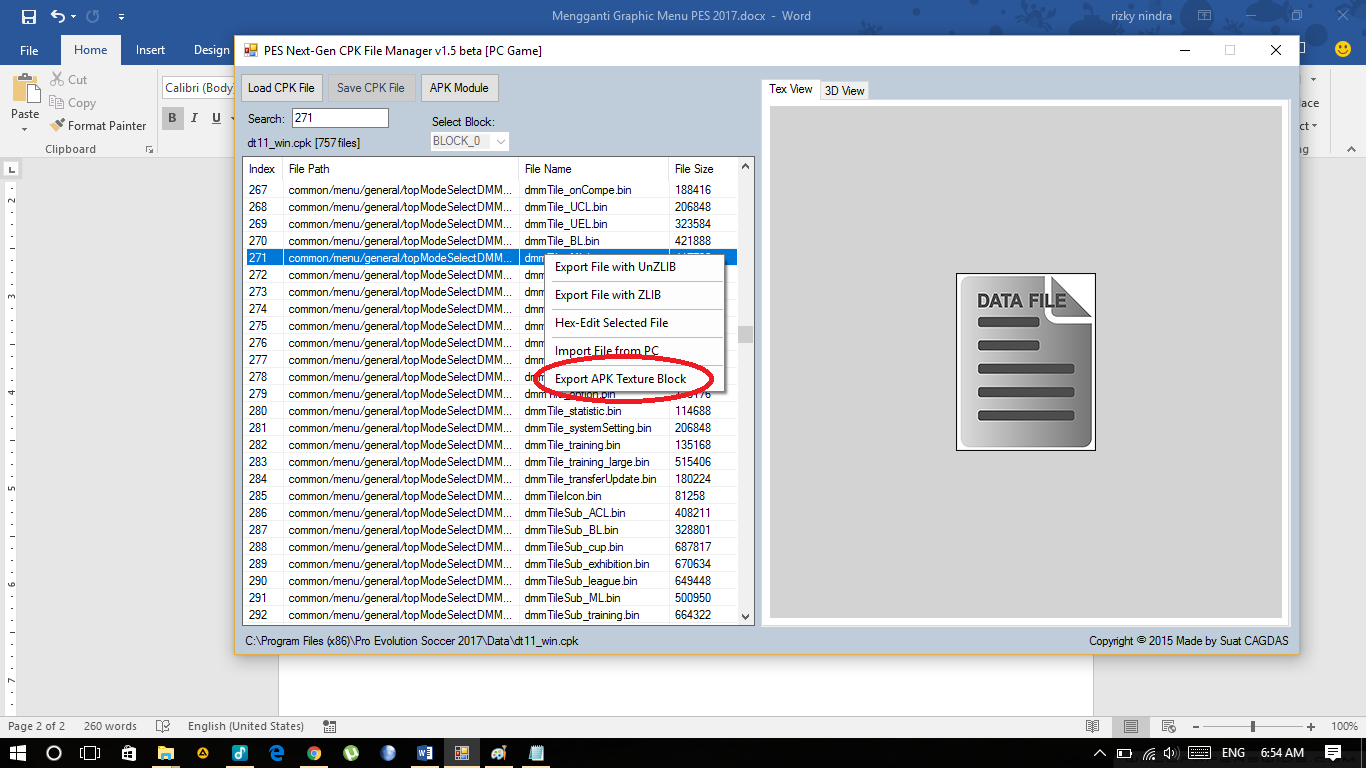
Task: Adjust the zoom slider in Word's status bar
Action: (x=1253, y=726)
